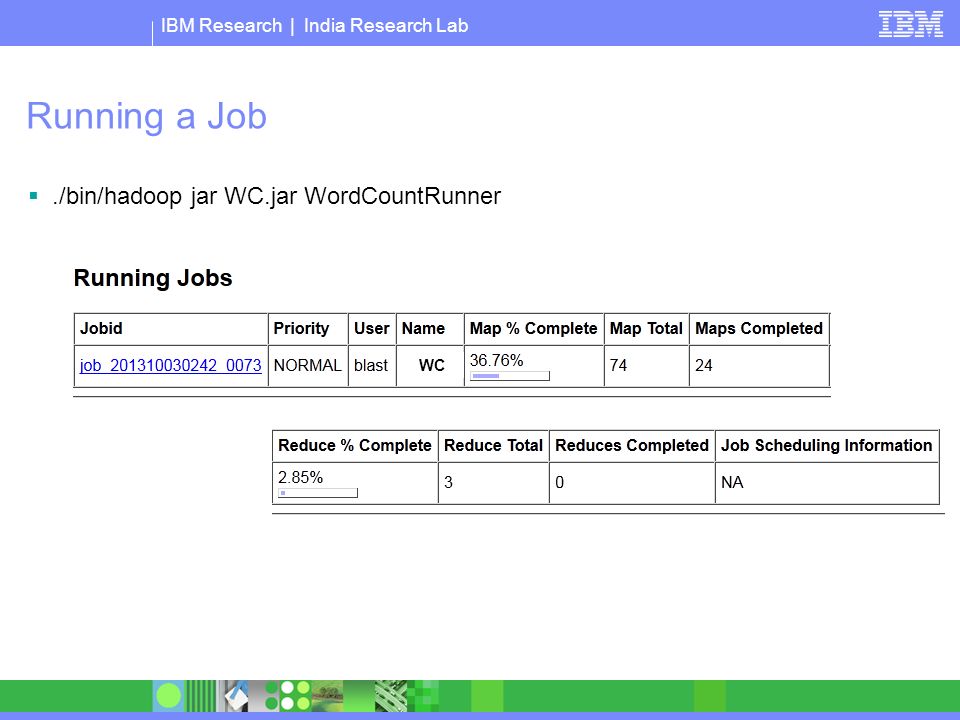Screen dimensions: 960x720
Task: Click the Reduces Completed value 0
Action: 560,482
